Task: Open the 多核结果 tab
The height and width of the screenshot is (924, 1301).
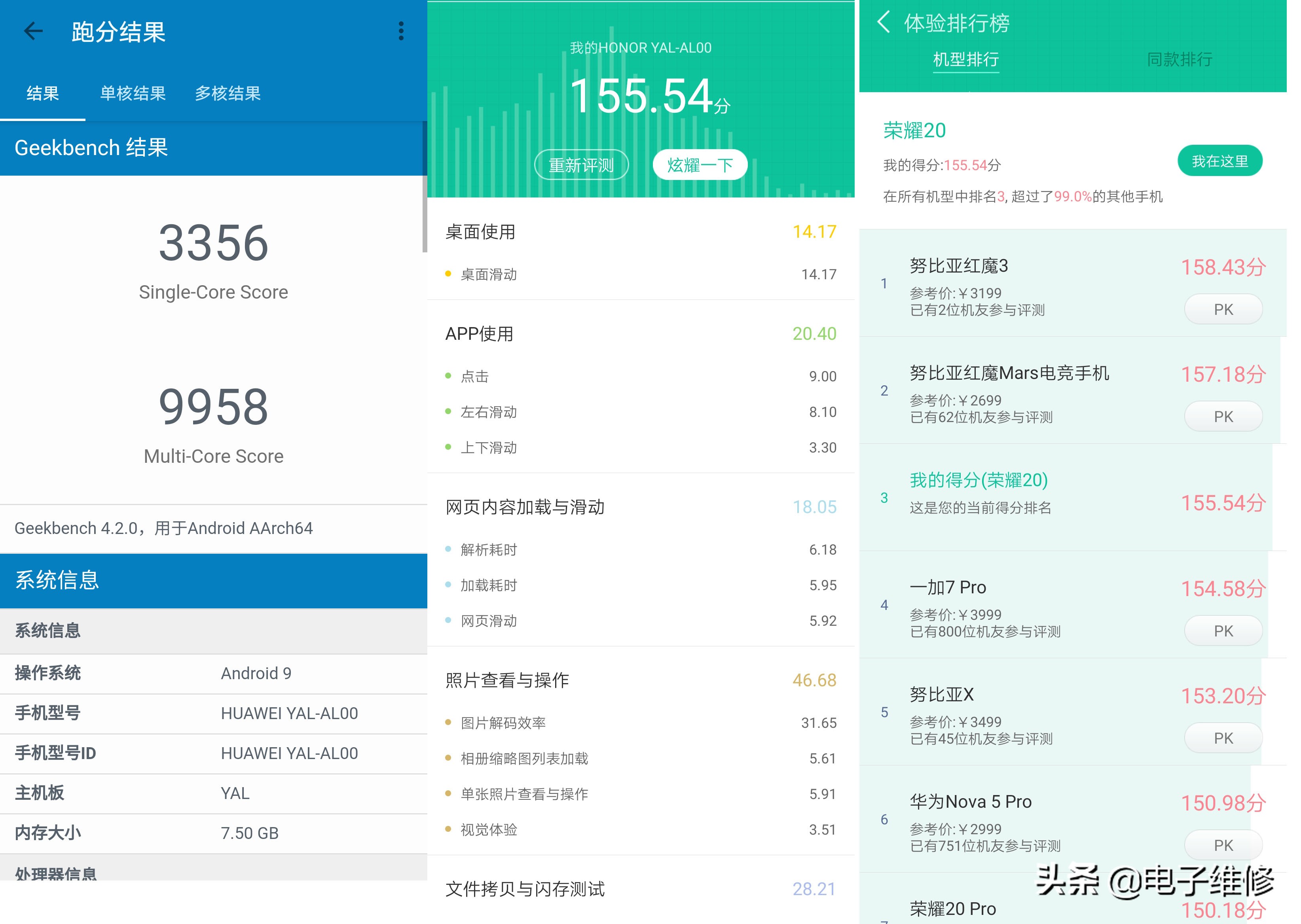Action: (228, 93)
